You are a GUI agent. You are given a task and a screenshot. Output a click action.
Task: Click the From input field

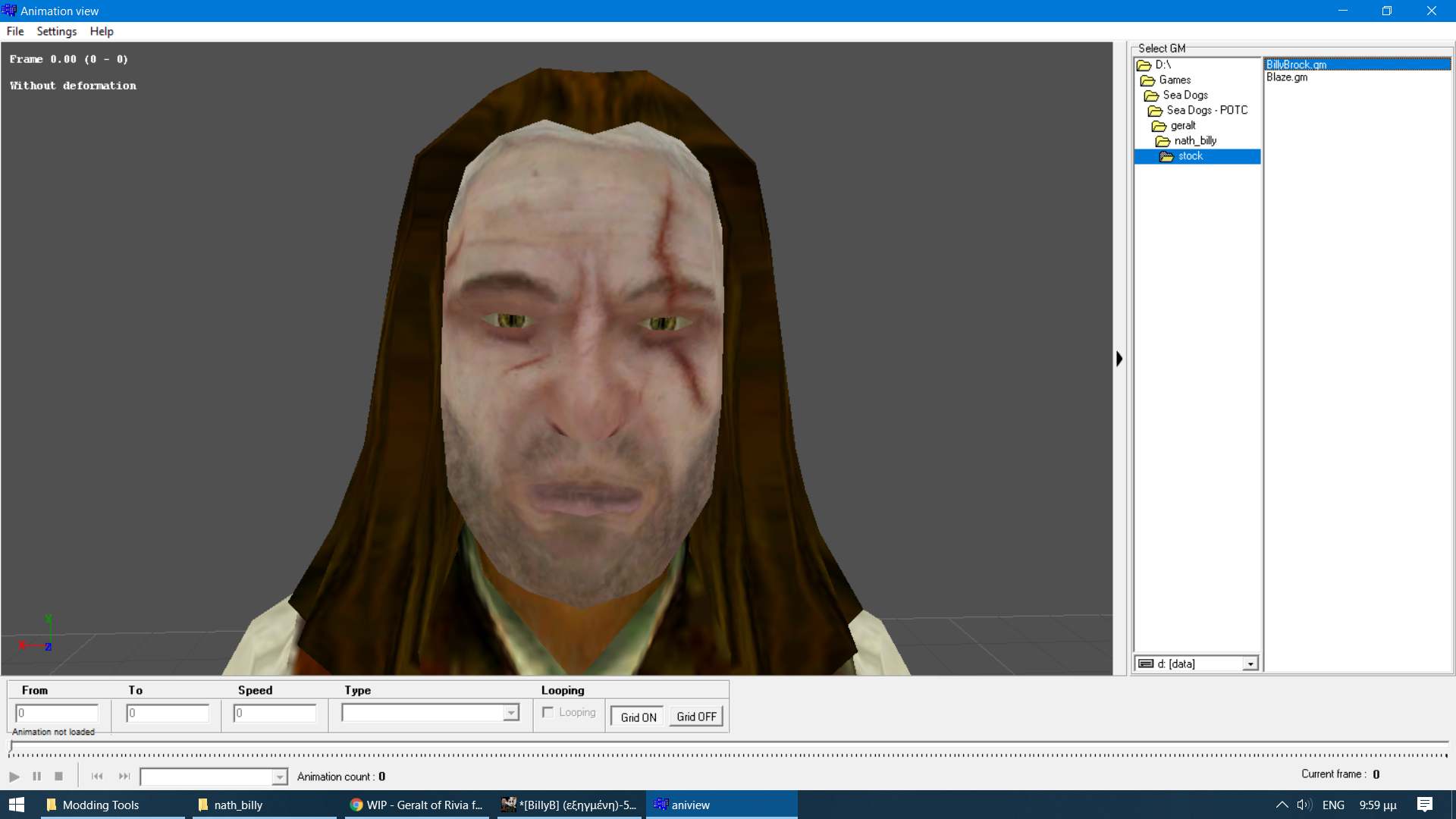[57, 713]
